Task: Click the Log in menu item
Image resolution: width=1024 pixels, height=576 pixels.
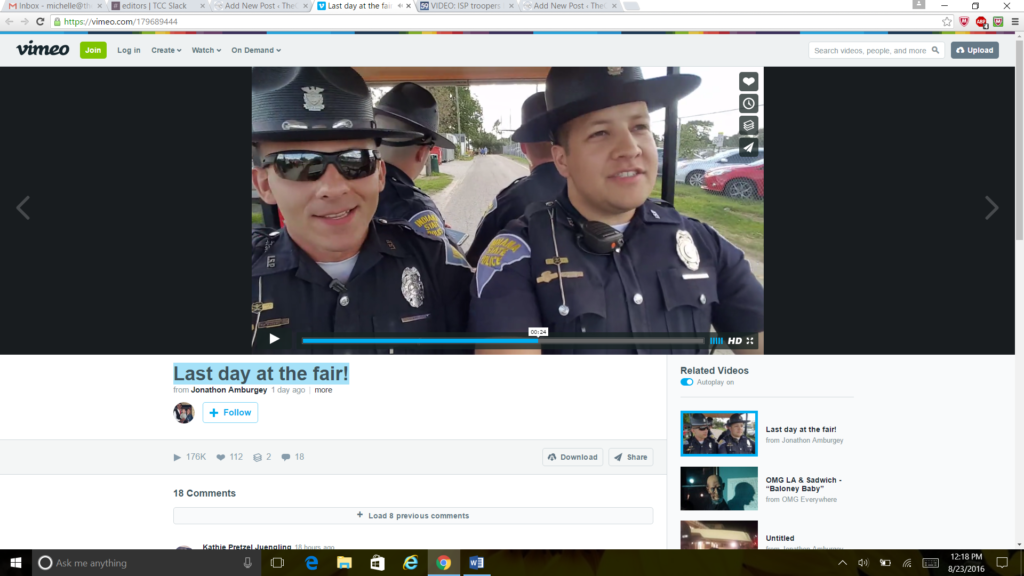Action: (129, 50)
